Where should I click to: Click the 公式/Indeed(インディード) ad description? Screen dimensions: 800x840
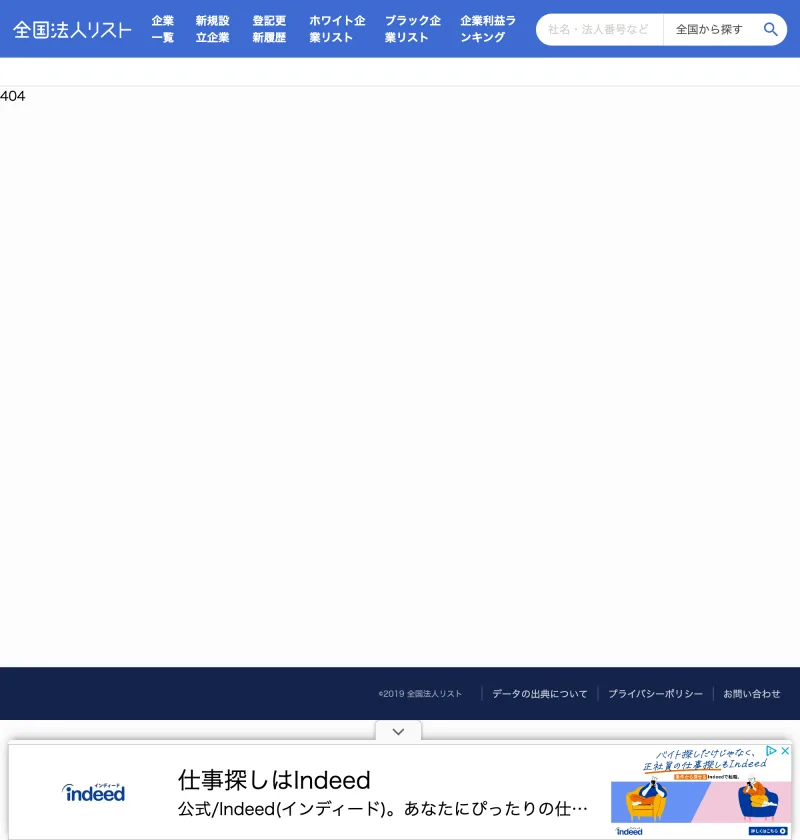383,809
